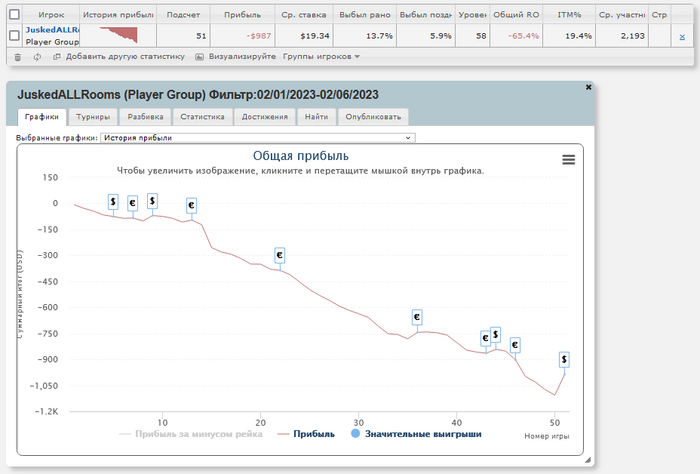
Task: Click the profit history sparkline thumbnail
Action: (119, 35)
